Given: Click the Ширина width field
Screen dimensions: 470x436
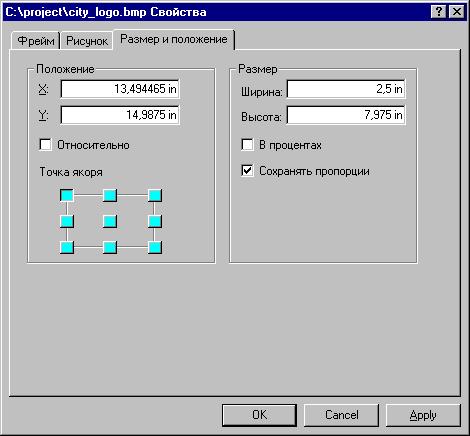Looking at the screenshot, I should 346,89.
